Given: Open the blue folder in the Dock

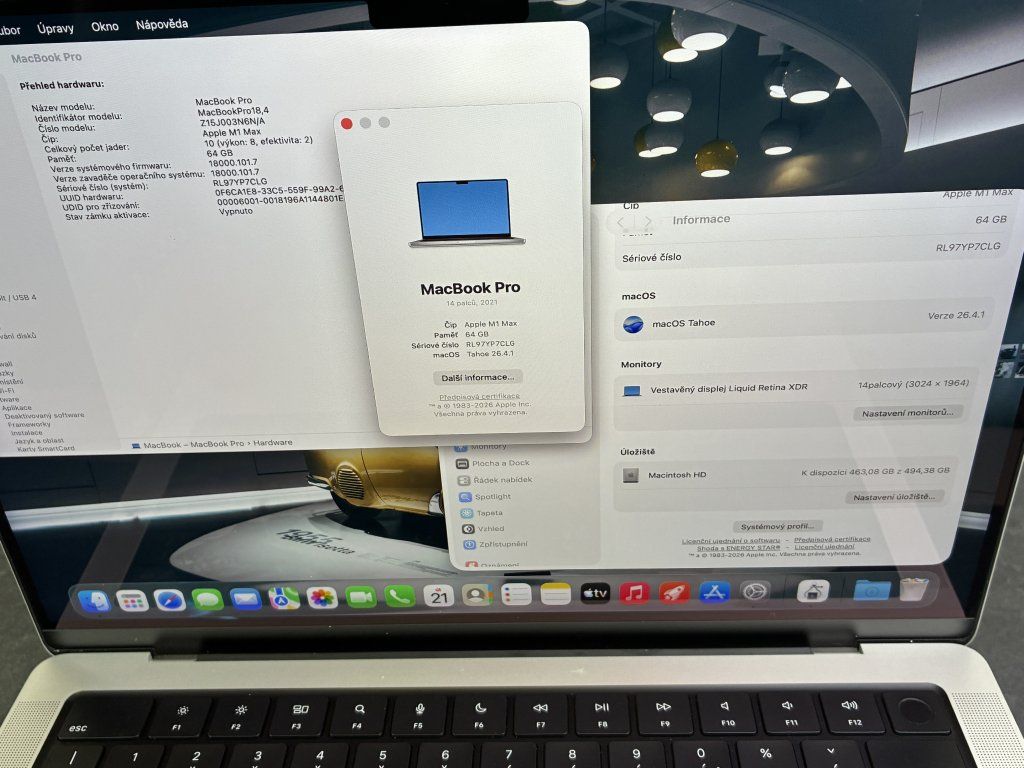Looking at the screenshot, I should (x=872, y=590).
